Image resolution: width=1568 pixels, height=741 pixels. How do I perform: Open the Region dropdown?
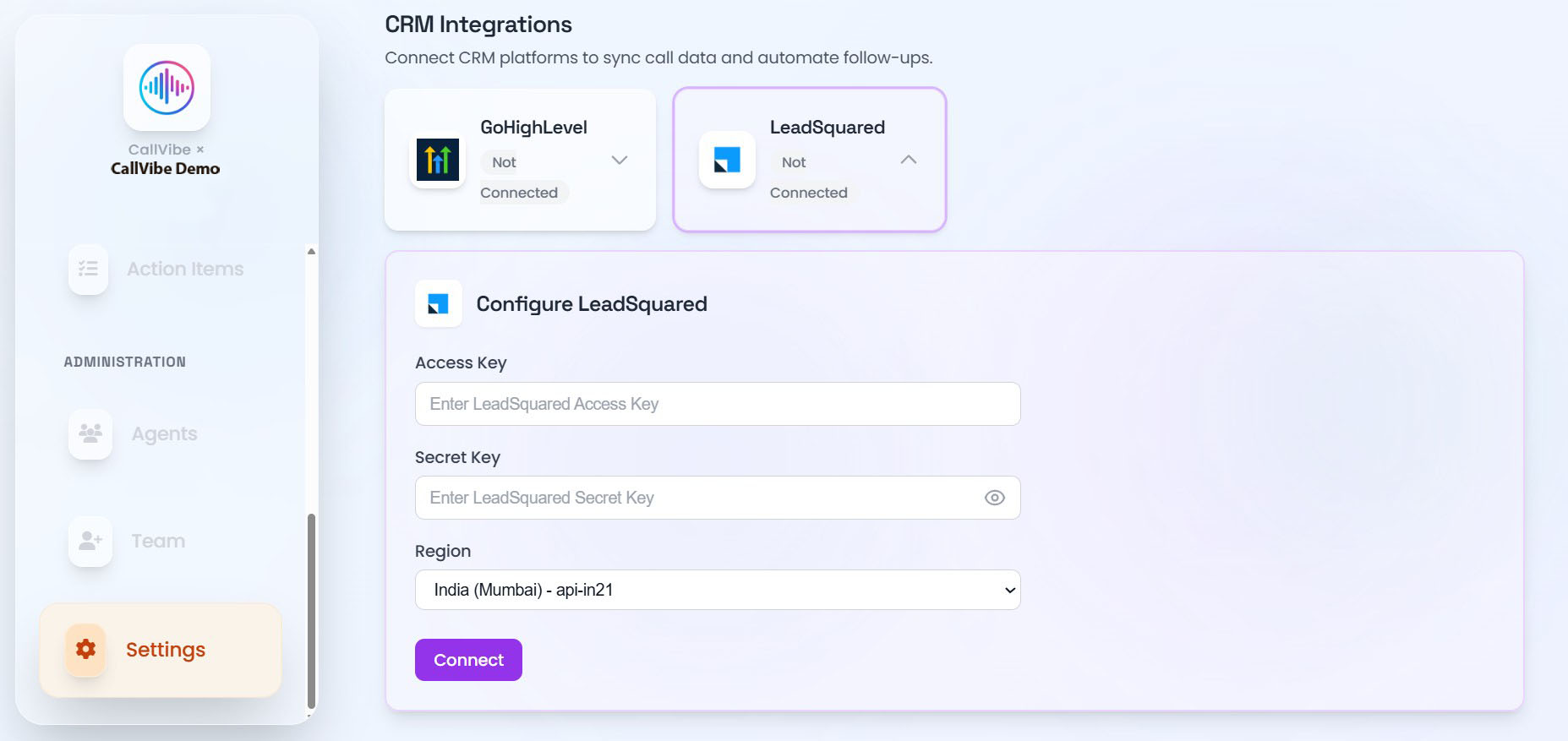click(x=718, y=590)
